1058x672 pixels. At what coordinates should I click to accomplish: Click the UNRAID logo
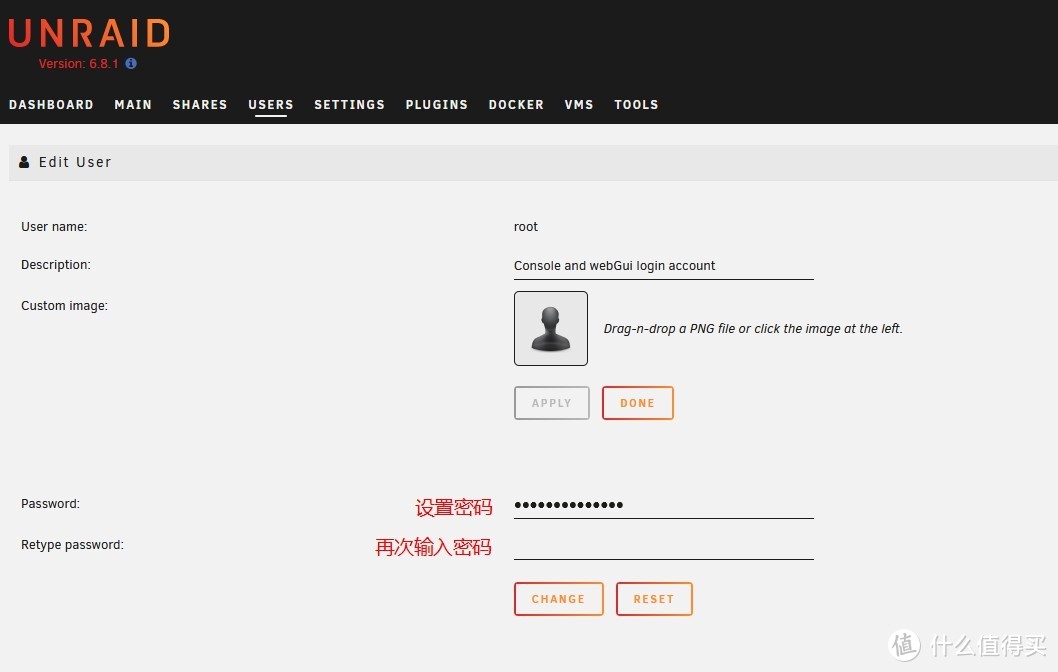tap(88, 32)
